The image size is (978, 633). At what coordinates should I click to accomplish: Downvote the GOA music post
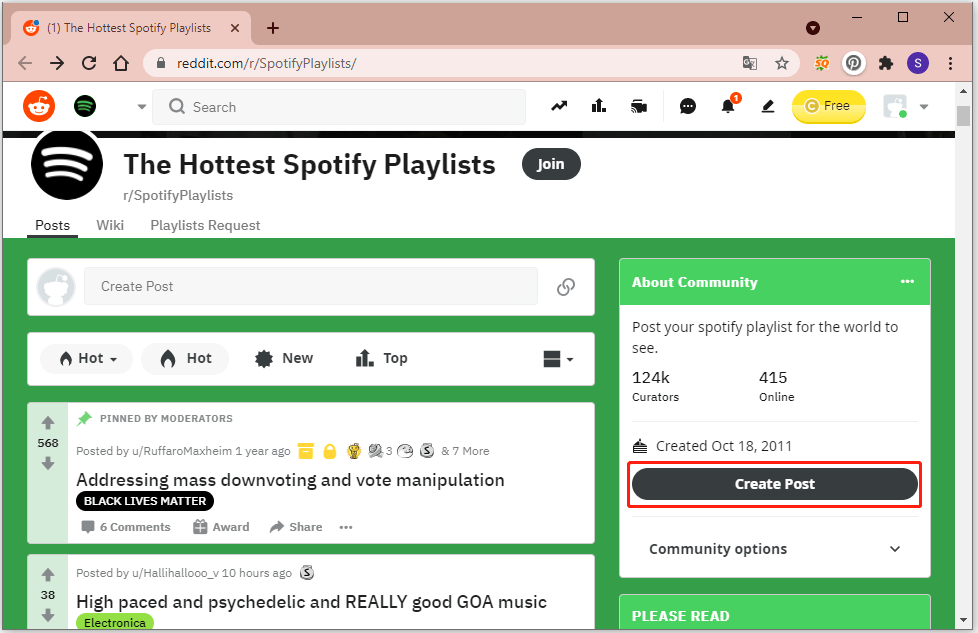(48, 616)
